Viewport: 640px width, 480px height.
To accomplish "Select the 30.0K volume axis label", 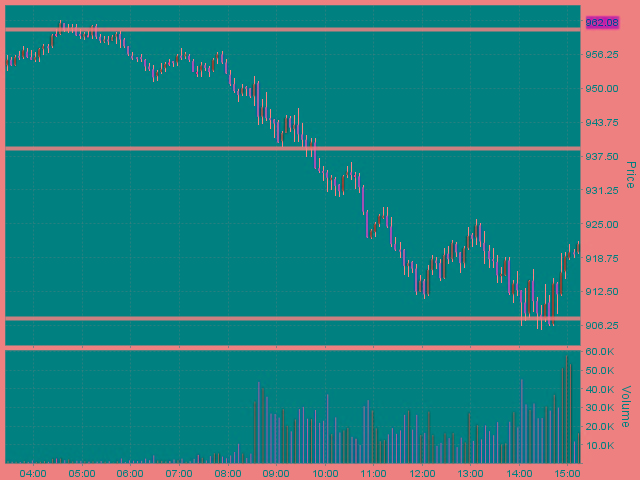I will click(x=600, y=407).
